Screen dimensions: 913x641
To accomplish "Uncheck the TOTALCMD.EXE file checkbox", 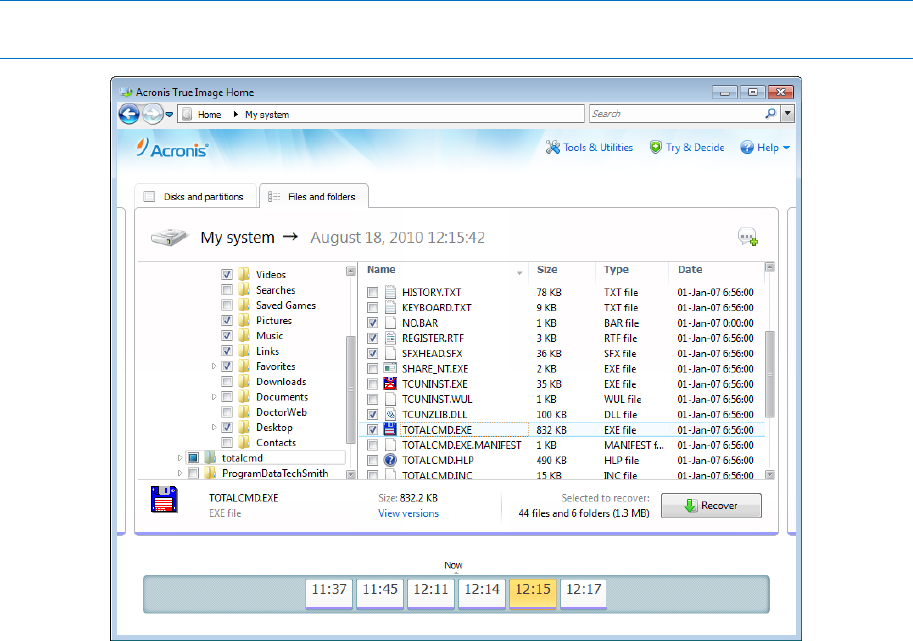I will coord(373,430).
